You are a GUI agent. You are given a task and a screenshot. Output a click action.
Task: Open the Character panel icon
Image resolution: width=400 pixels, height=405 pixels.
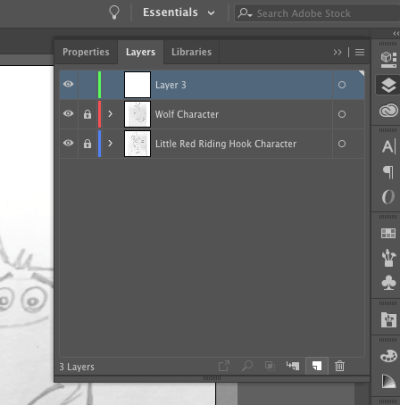(x=388, y=146)
